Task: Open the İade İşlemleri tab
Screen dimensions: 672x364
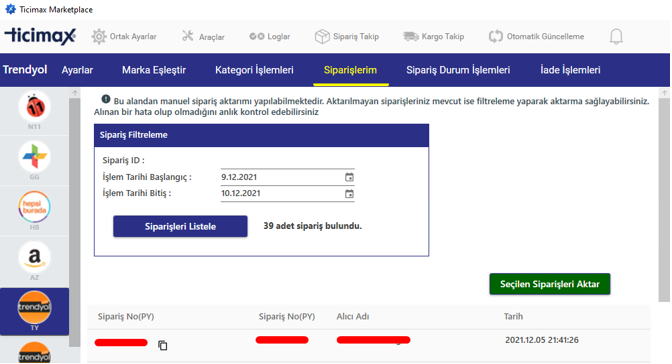Action: pyautogui.click(x=570, y=70)
